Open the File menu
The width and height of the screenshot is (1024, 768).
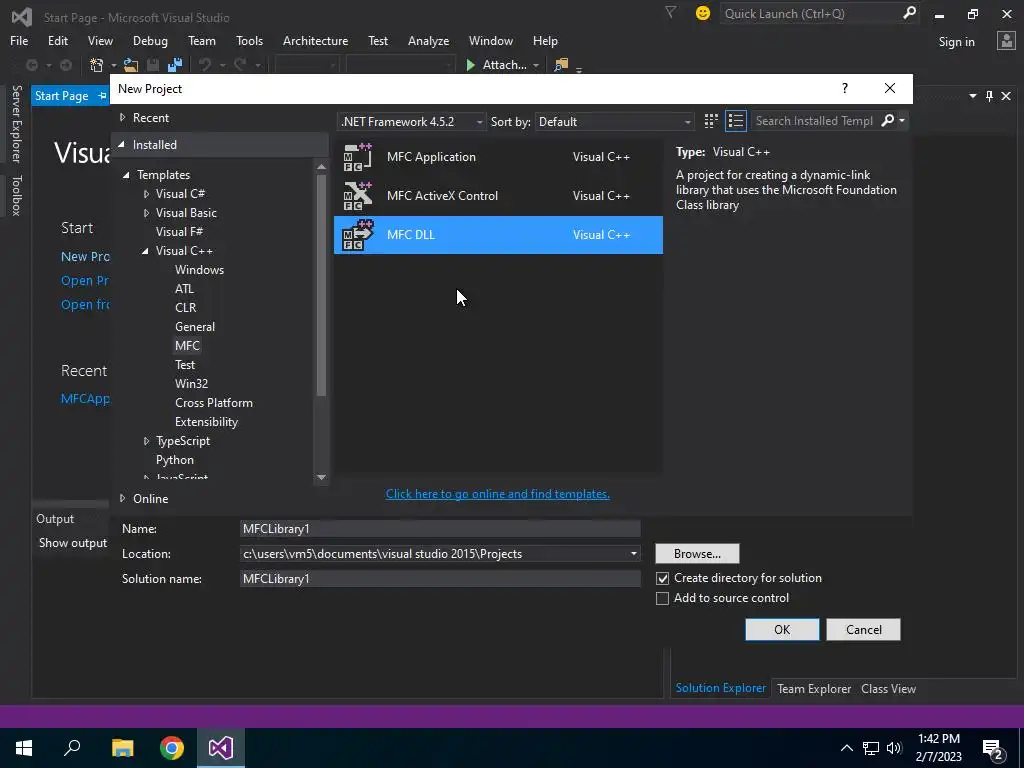[19, 40]
